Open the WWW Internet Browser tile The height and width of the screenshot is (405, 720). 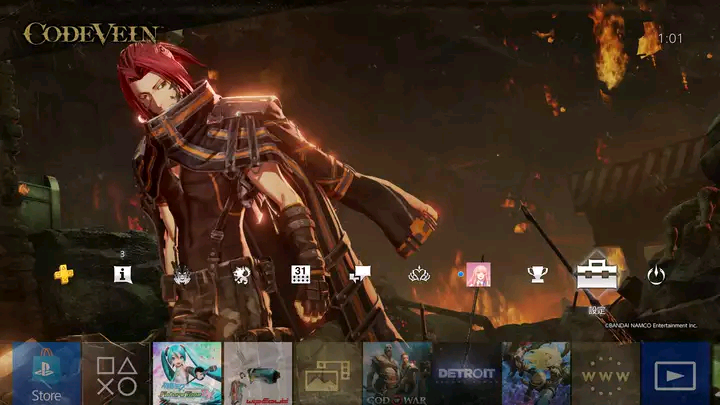tap(606, 373)
